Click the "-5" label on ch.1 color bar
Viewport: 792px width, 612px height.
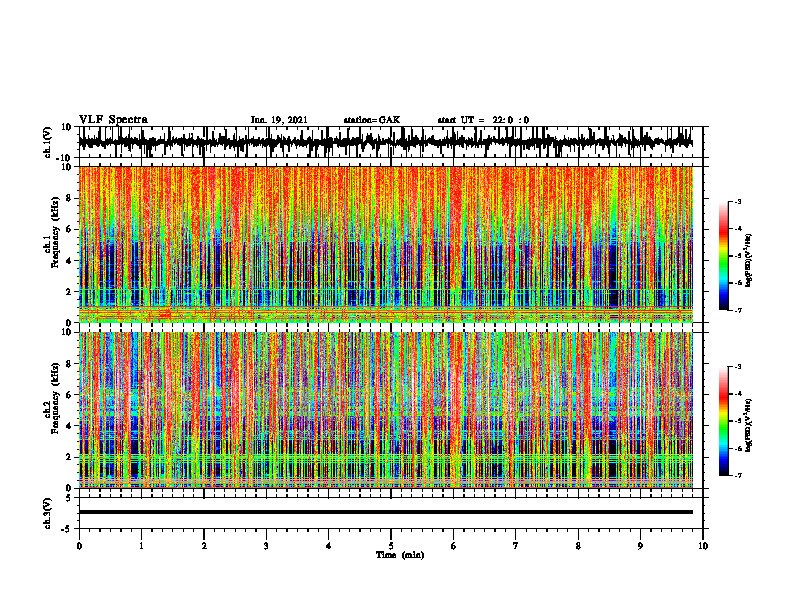pos(738,256)
